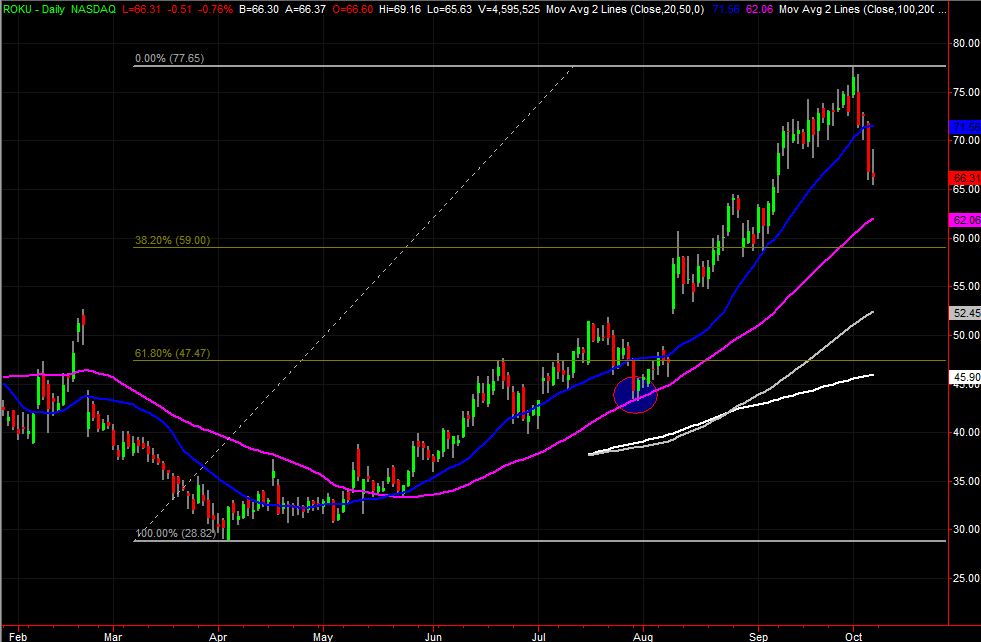The width and height of the screenshot is (981, 642).
Task: Click the Sep label on time axis
Action: click(762, 634)
